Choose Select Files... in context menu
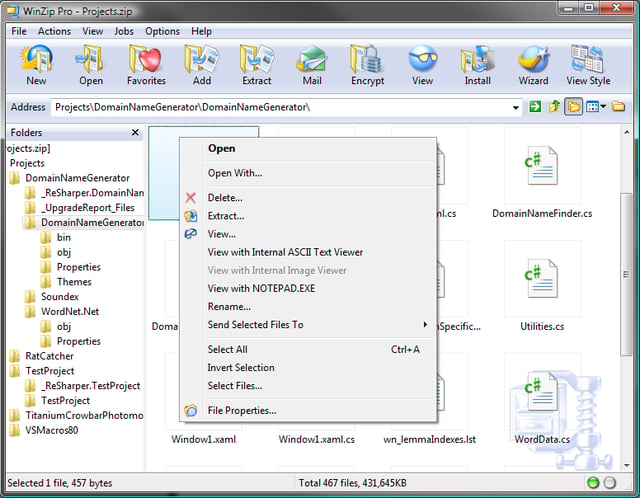The image size is (640, 498). (x=308, y=386)
